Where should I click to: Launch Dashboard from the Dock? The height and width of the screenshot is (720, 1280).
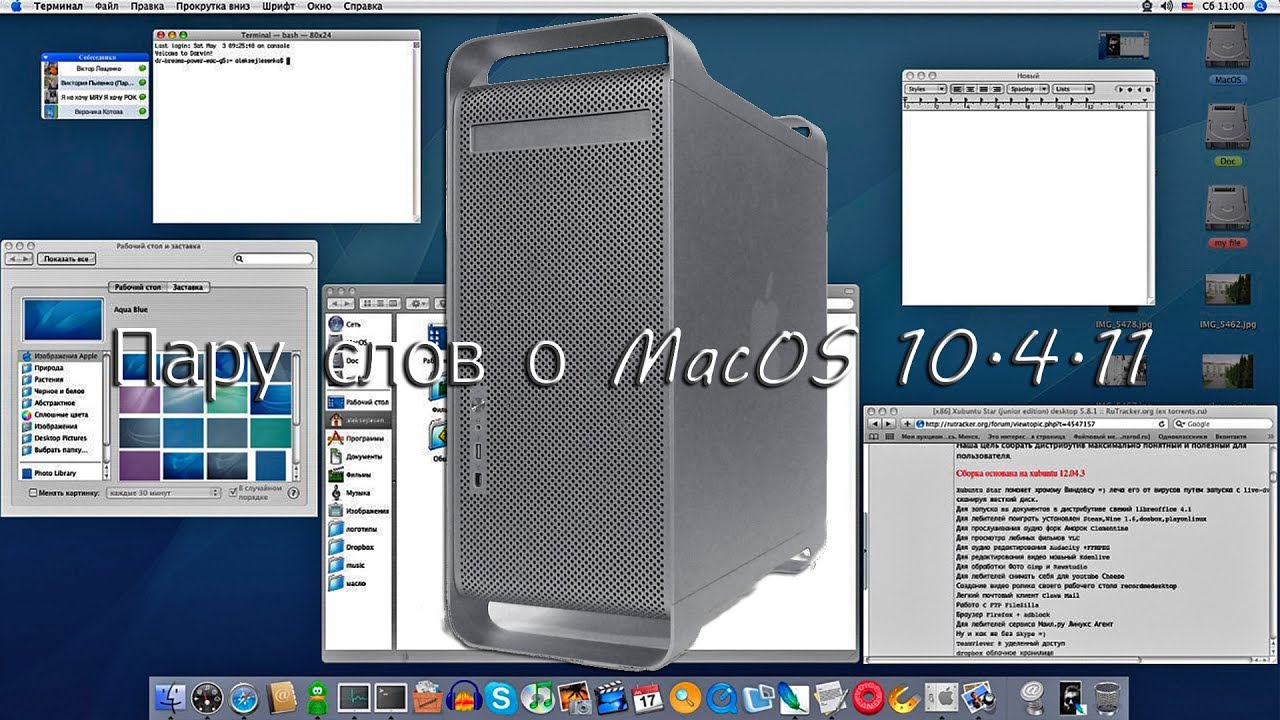(x=207, y=697)
